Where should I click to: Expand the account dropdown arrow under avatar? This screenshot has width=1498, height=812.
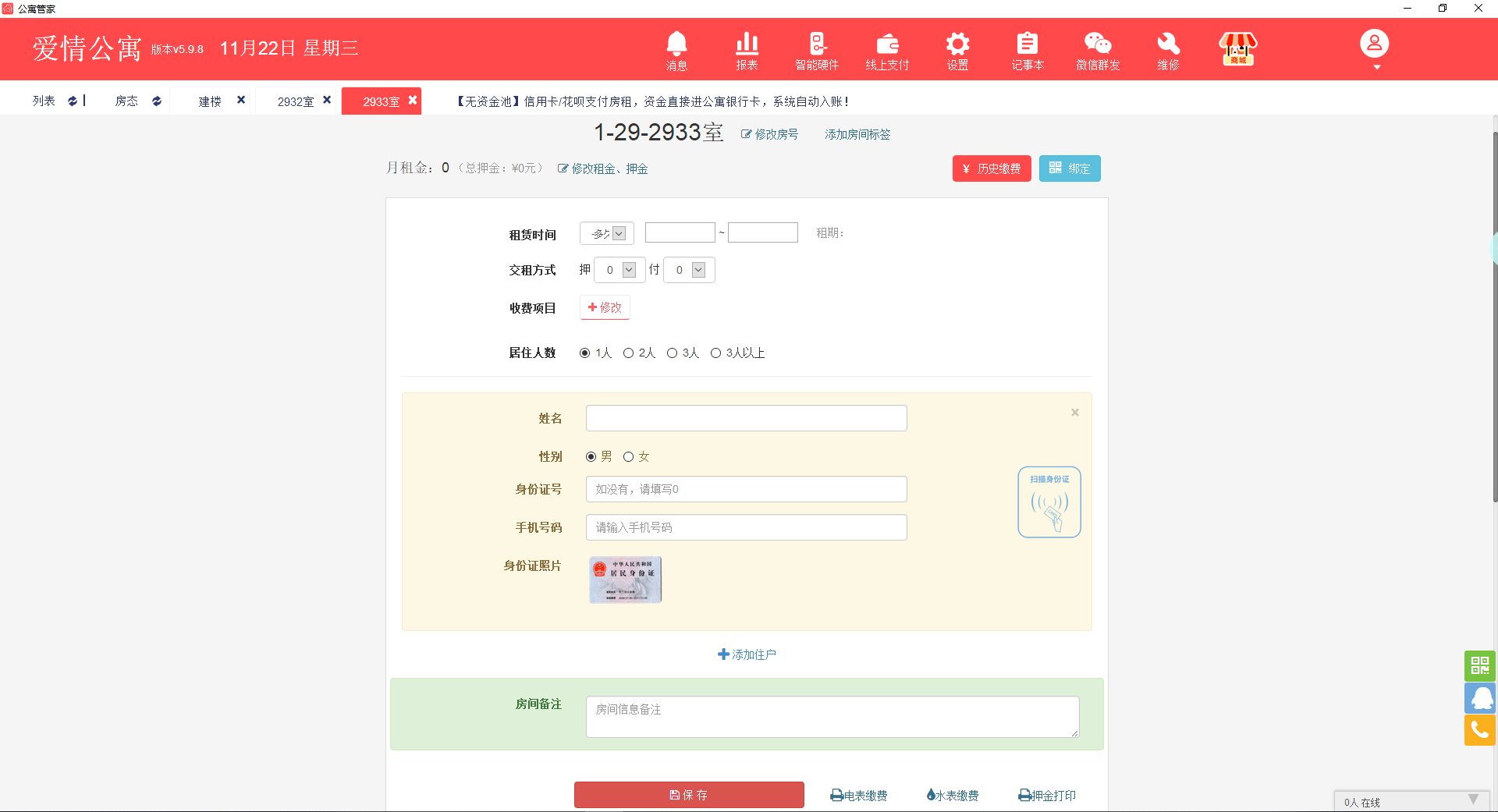(1377, 67)
